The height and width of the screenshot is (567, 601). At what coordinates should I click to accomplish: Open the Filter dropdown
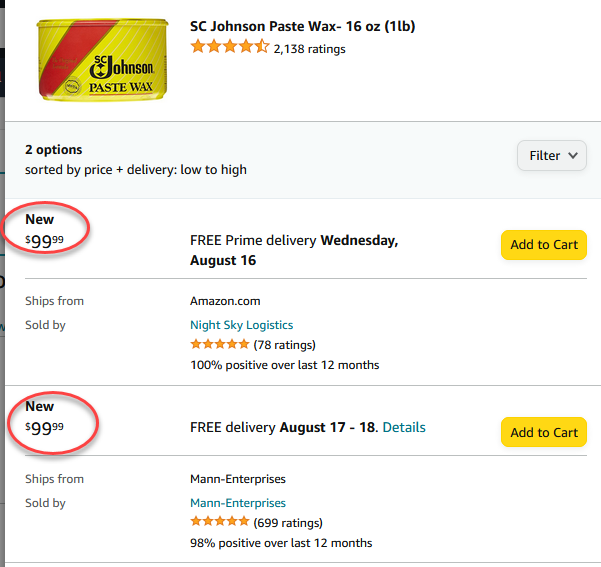click(552, 155)
